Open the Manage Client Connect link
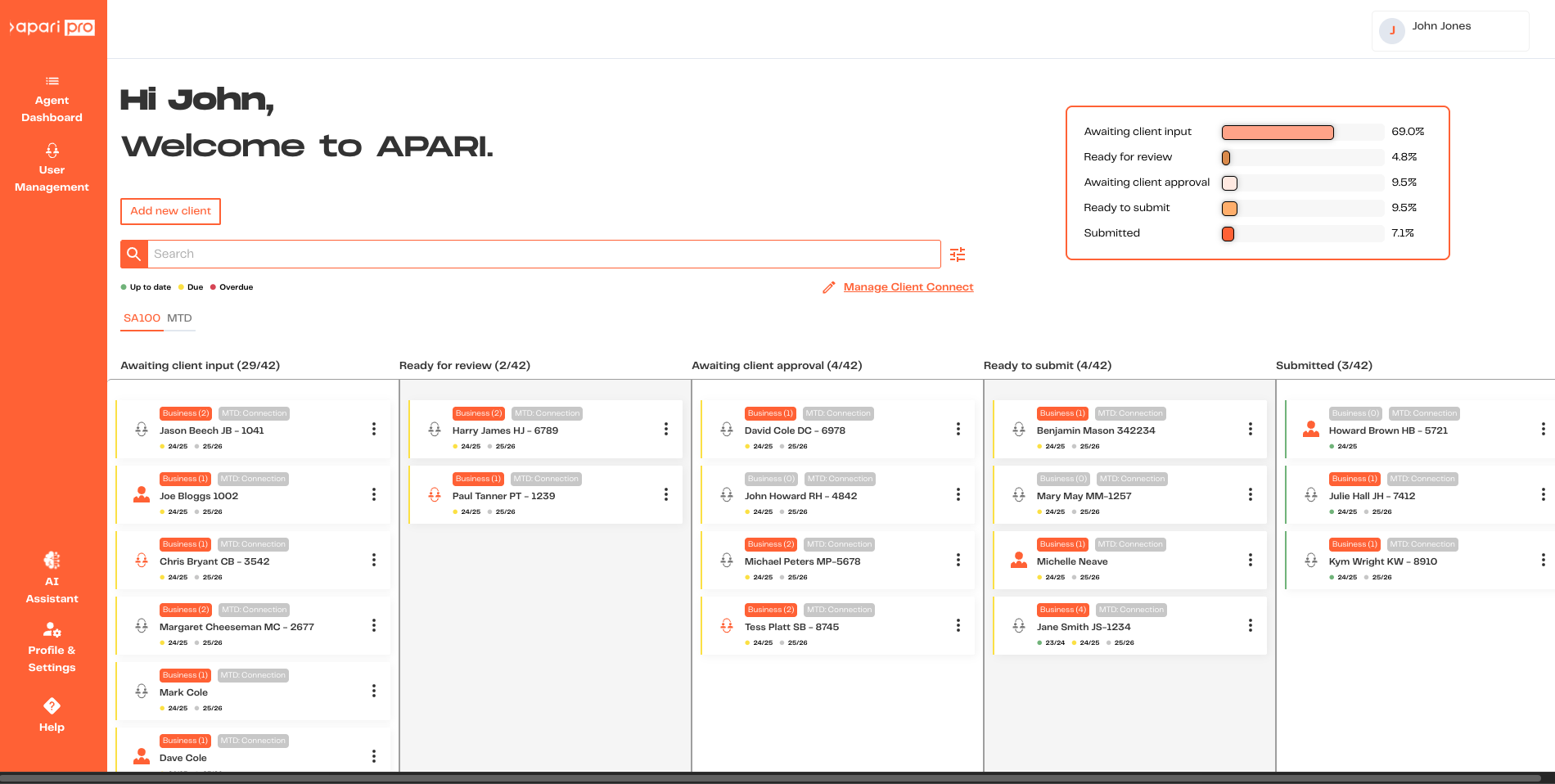1555x784 pixels. click(x=908, y=287)
